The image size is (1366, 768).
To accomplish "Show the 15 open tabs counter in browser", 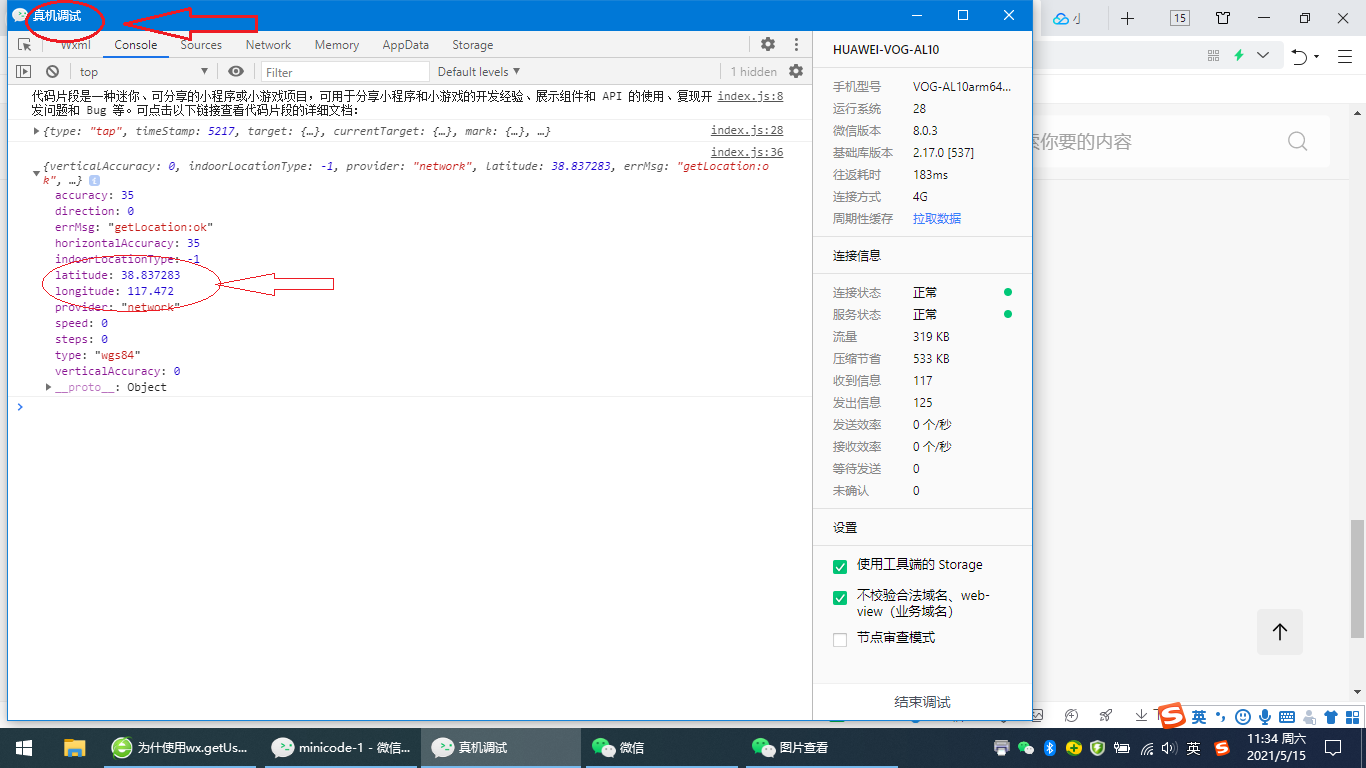I will 1179,18.
